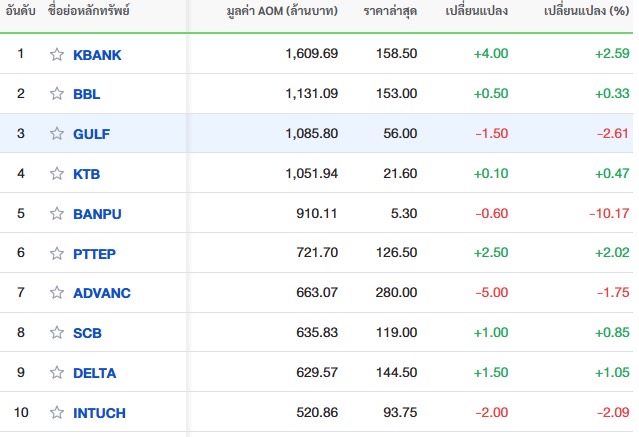Image resolution: width=639 pixels, height=437 pixels.
Task: Select PTTEP AOM value 721.70
Action: tap(317, 252)
